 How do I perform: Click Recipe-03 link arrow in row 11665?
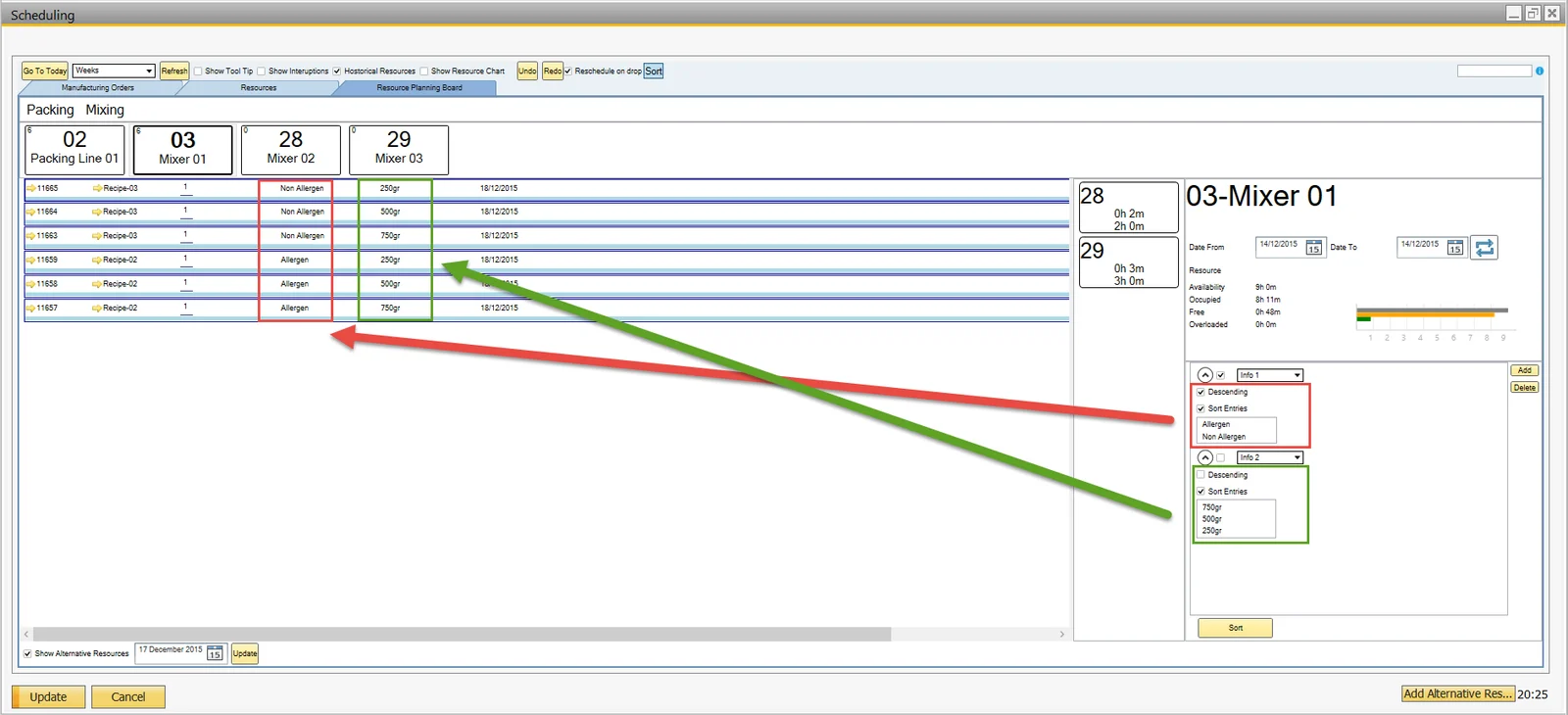click(x=97, y=188)
